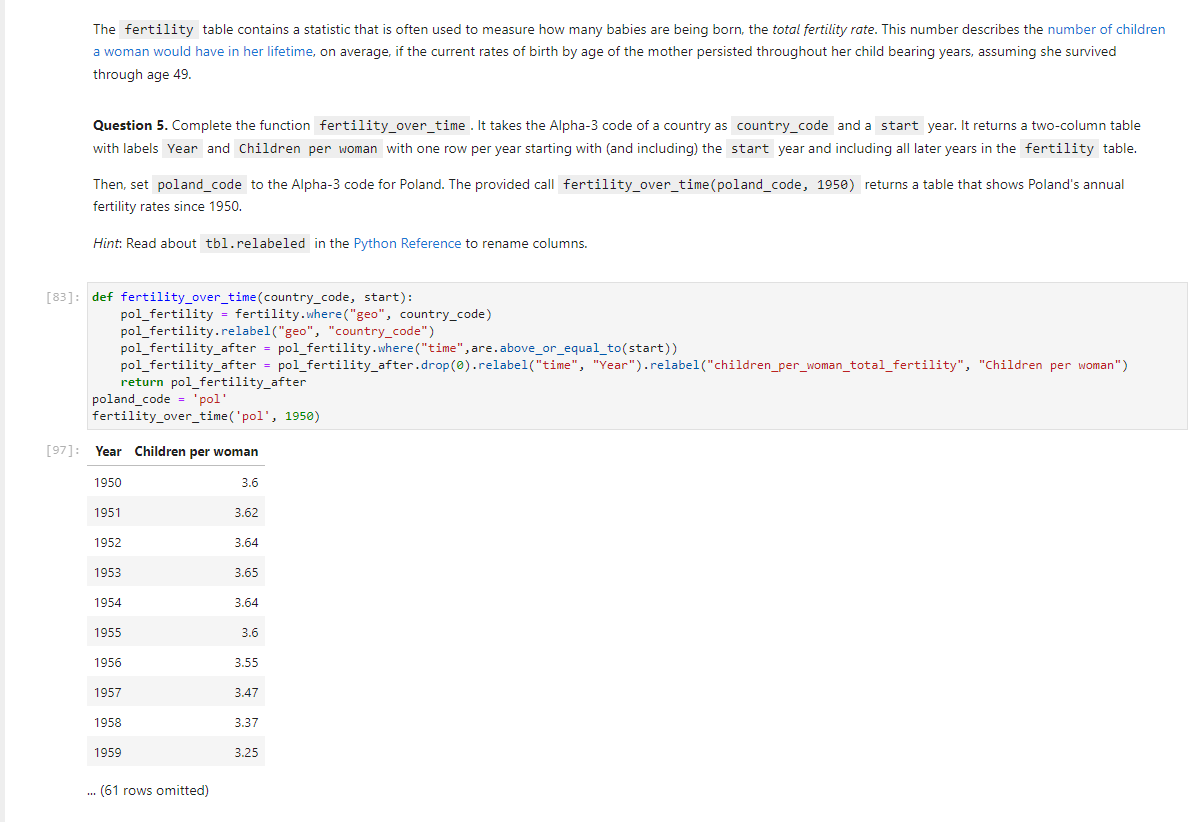Screen dimensions: 1197x822
Task: Click the return pol_fertility_after statement
Action: tap(213, 381)
